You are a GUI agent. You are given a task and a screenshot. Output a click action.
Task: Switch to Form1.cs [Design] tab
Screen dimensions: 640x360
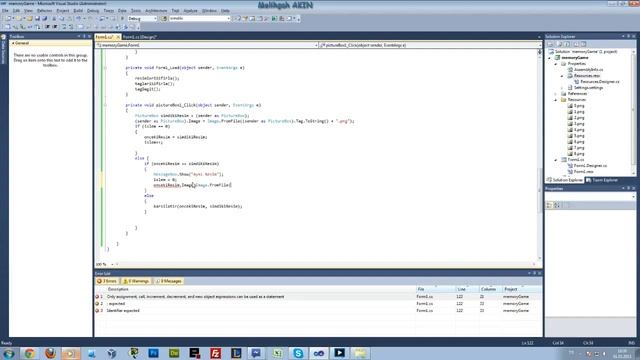[140, 37]
